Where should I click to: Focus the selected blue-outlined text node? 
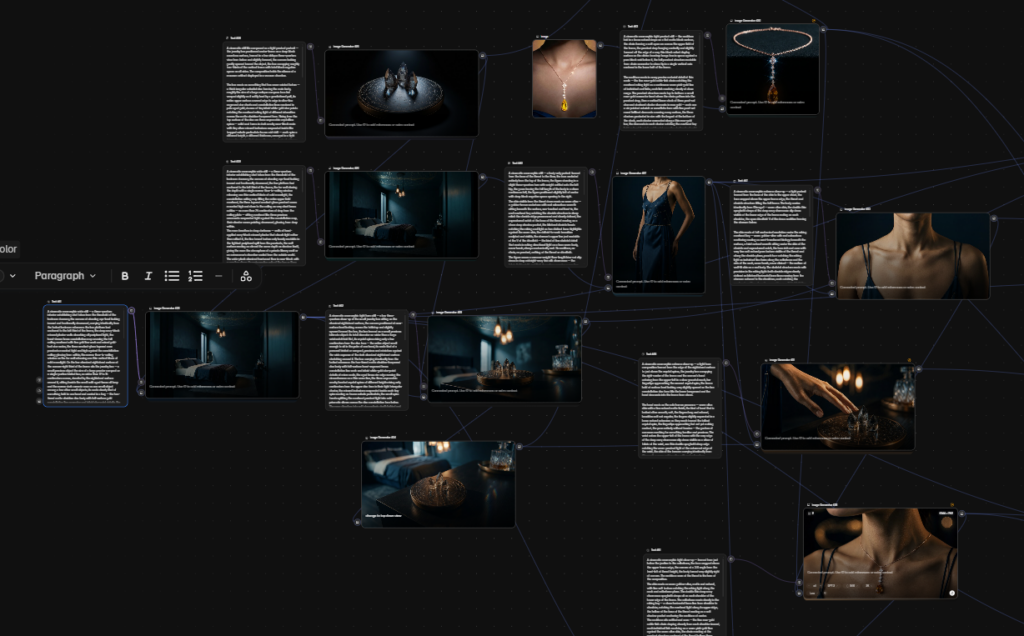pos(85,356)
